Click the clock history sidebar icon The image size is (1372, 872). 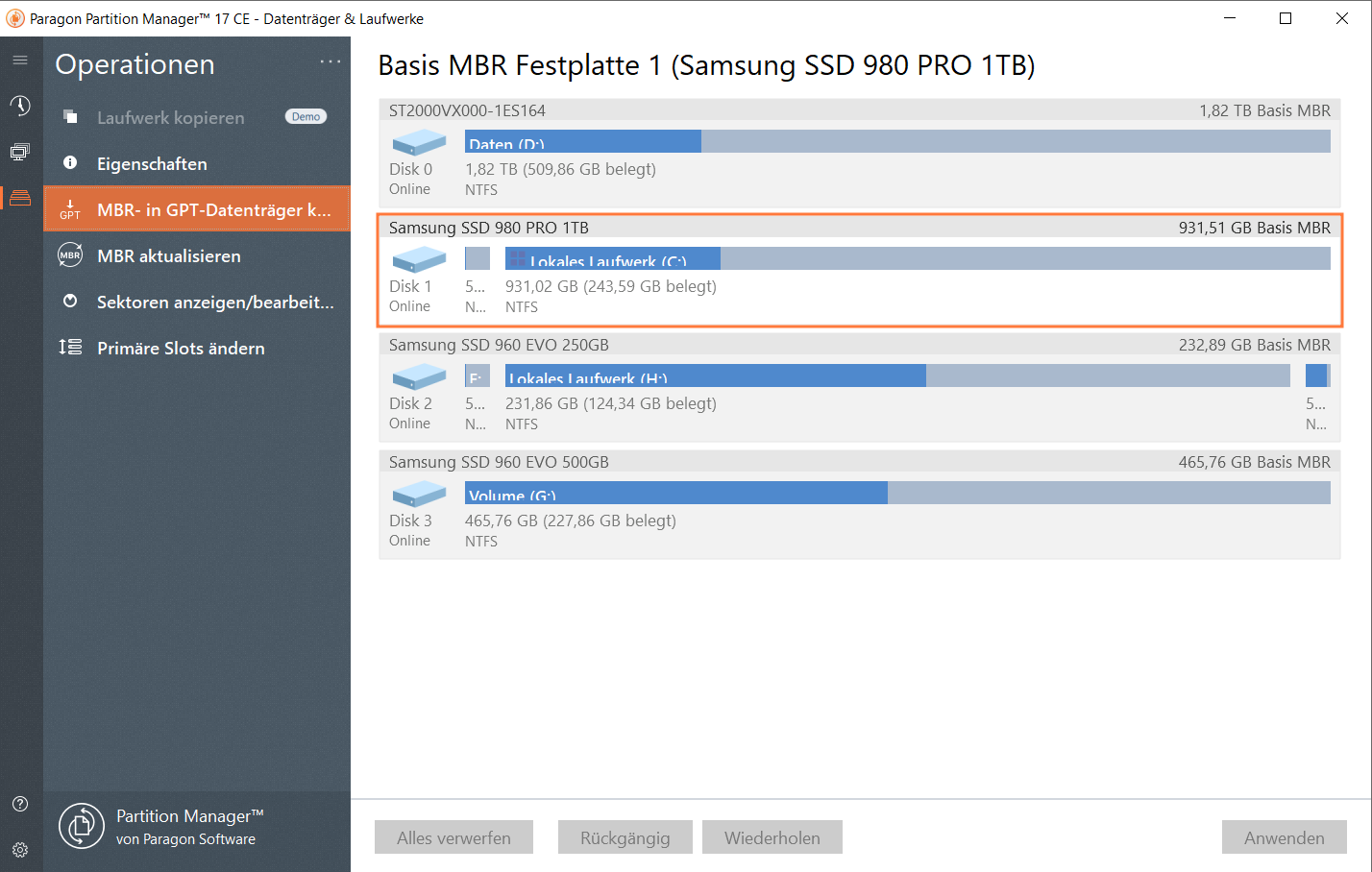point(20,106)
